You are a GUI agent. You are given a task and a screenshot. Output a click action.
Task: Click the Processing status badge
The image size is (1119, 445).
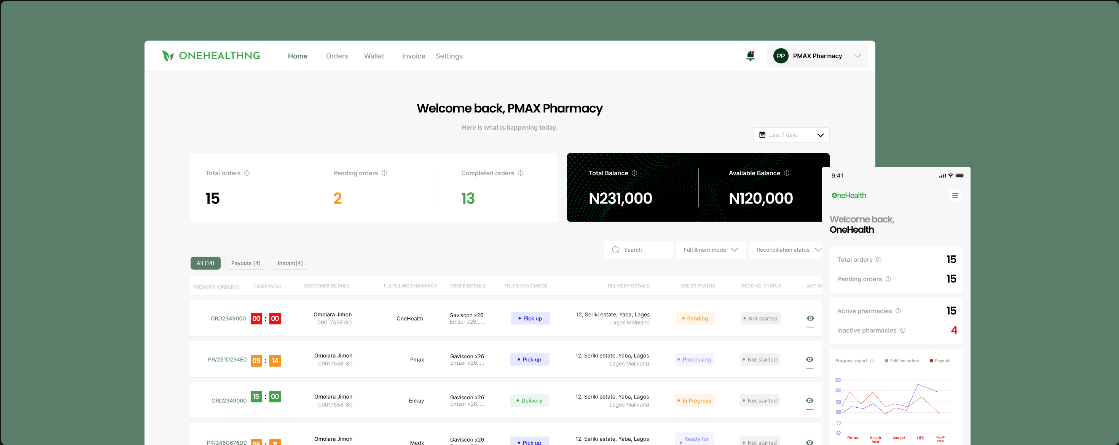[x=694, y=359]
